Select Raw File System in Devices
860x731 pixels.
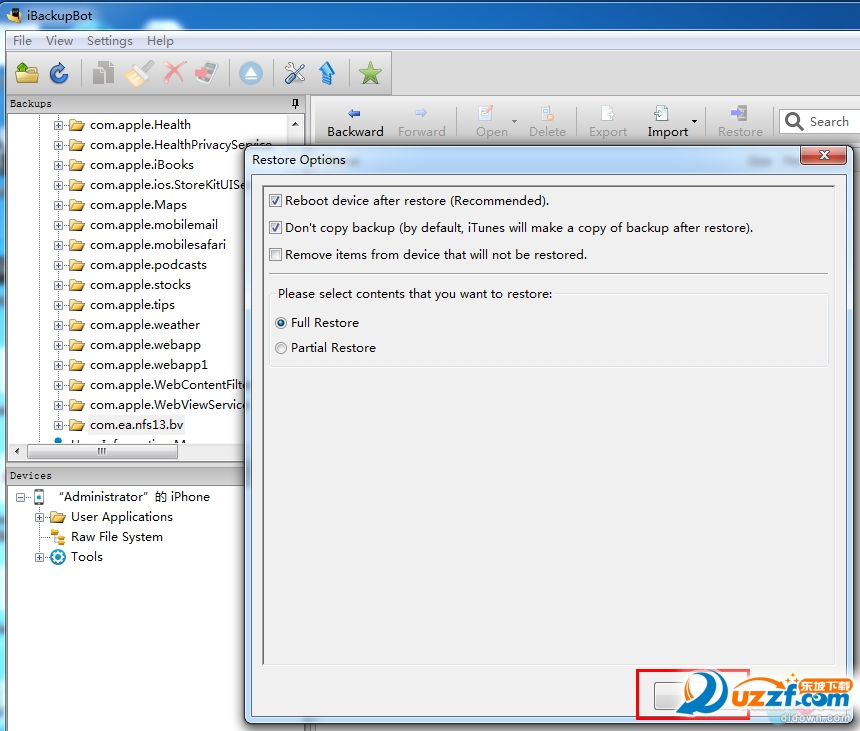pyautogui.click(x=116, y=537)
